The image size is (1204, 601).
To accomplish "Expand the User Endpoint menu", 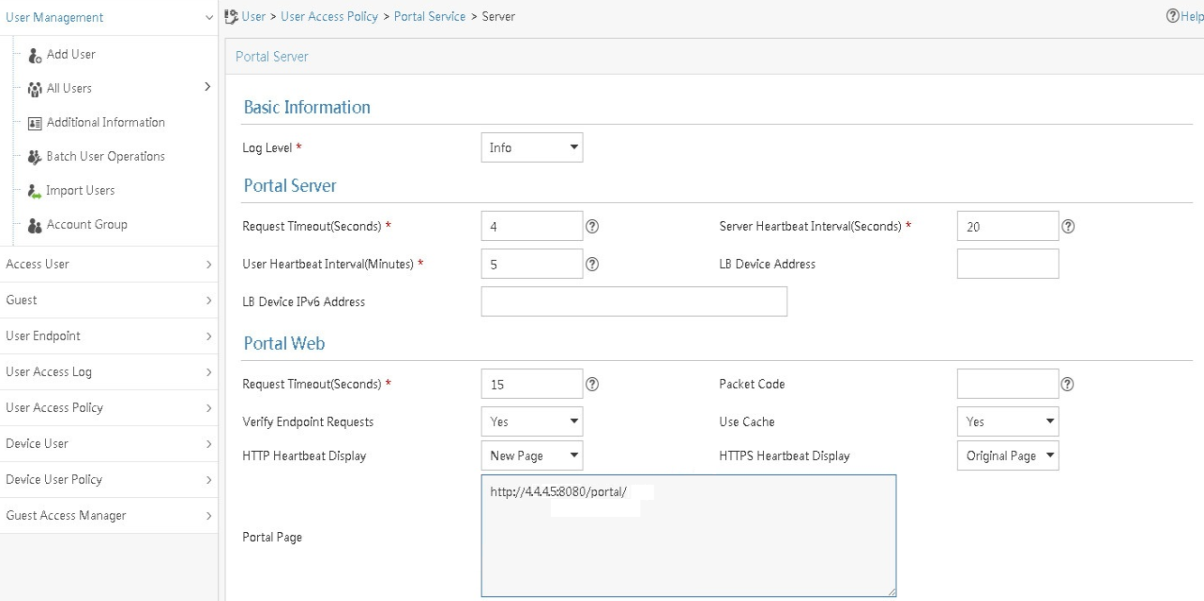I will (x=208, y=336).
